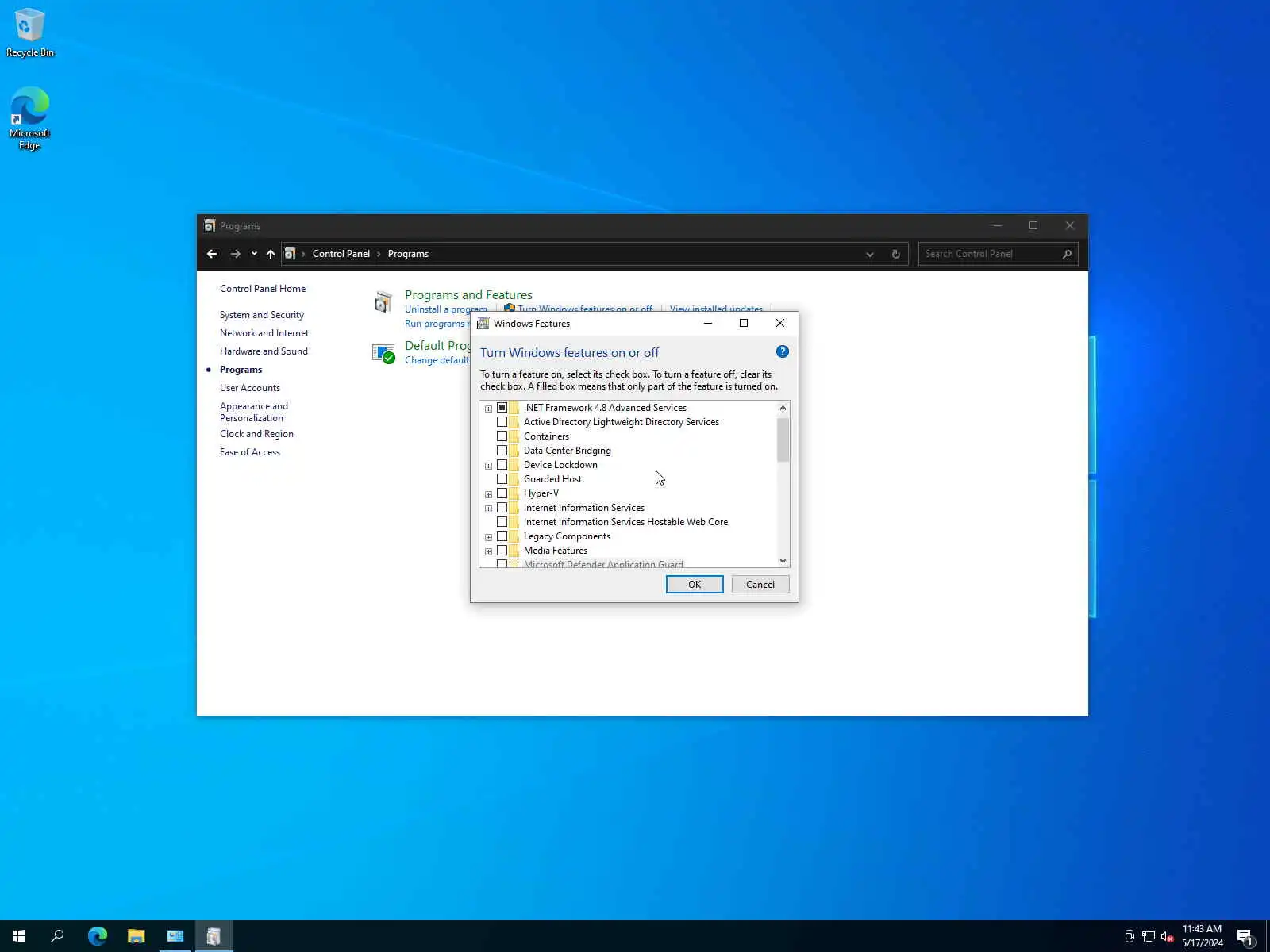Expand the Device Lockdown node
Viewport: 1270px width, 952px height.
[488, 466]
